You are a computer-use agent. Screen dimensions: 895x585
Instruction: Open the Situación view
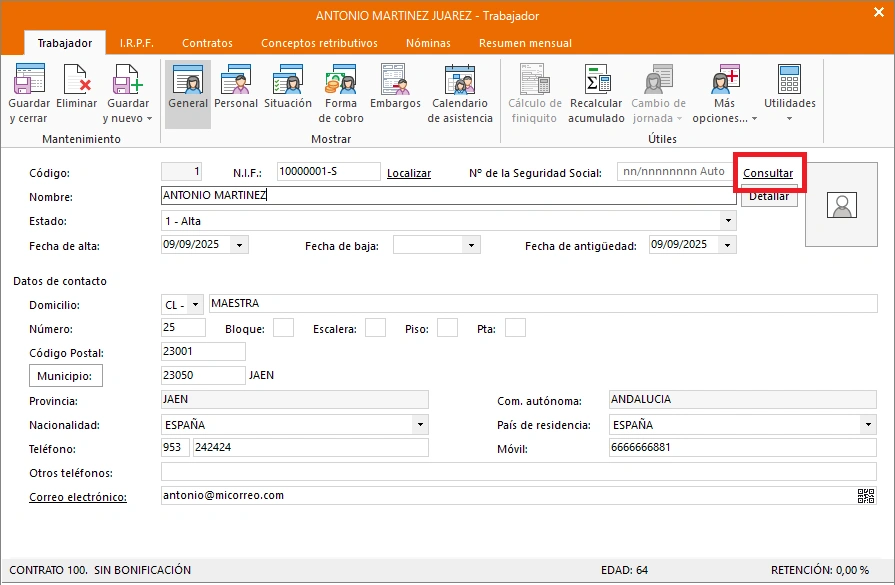click(288, 88)
